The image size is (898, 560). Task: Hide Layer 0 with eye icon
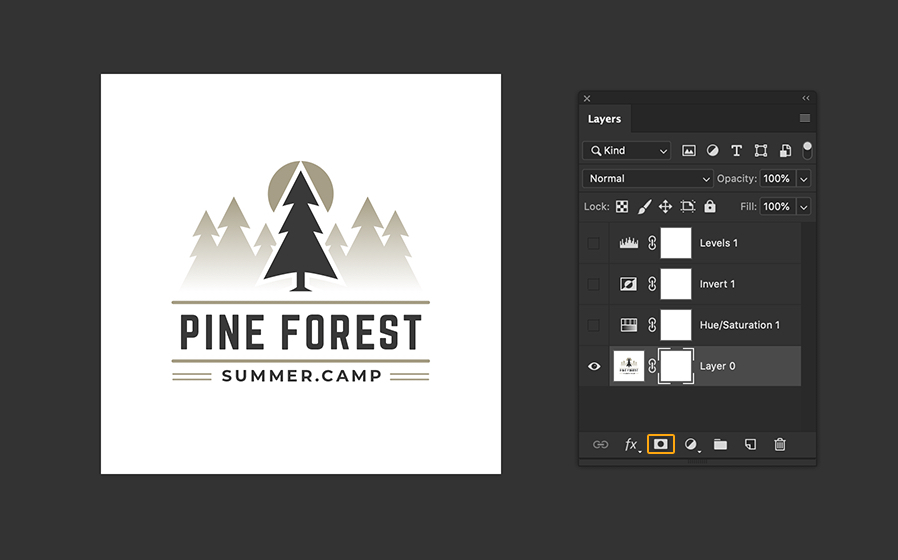pyautogui.click(x=594, y=366)
